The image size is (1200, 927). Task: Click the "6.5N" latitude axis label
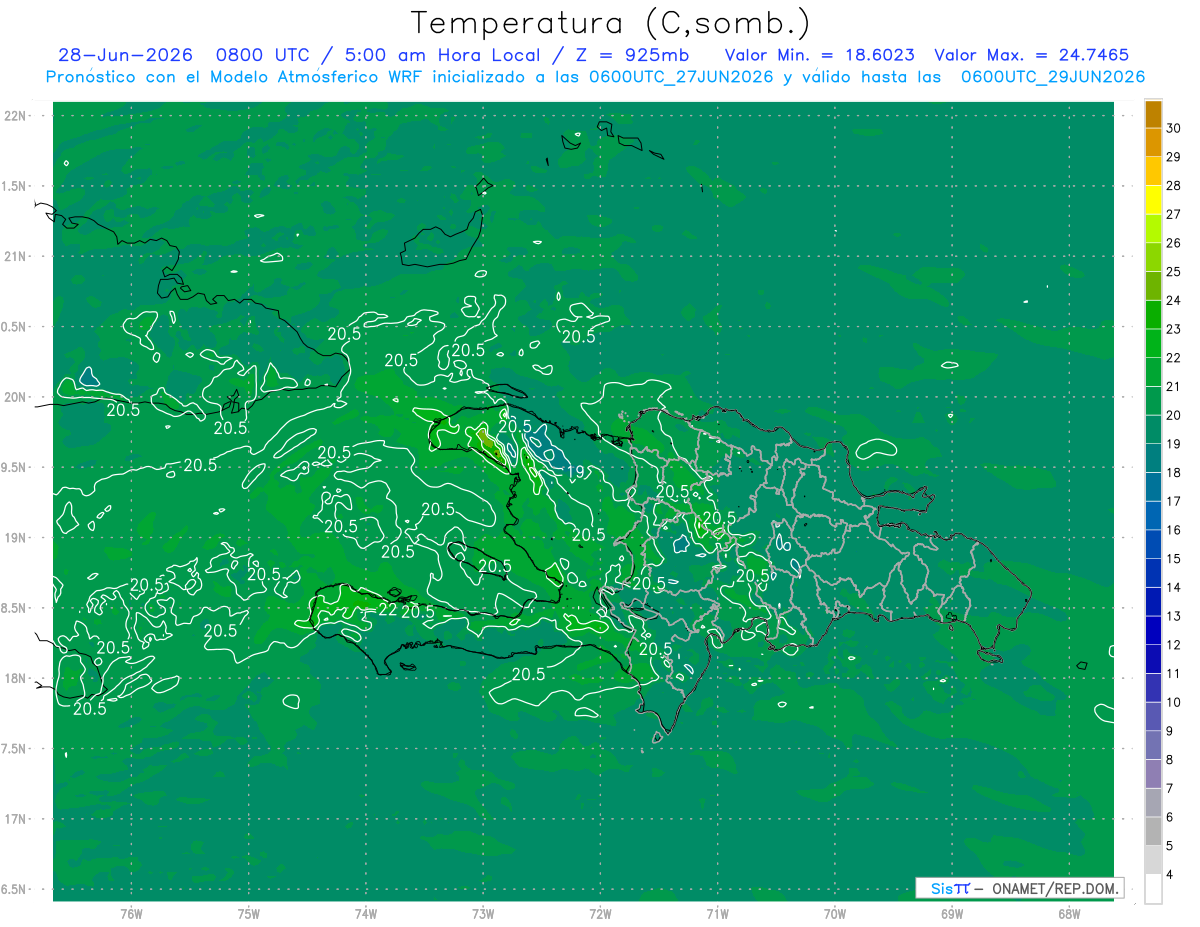(x=14, y=889)
